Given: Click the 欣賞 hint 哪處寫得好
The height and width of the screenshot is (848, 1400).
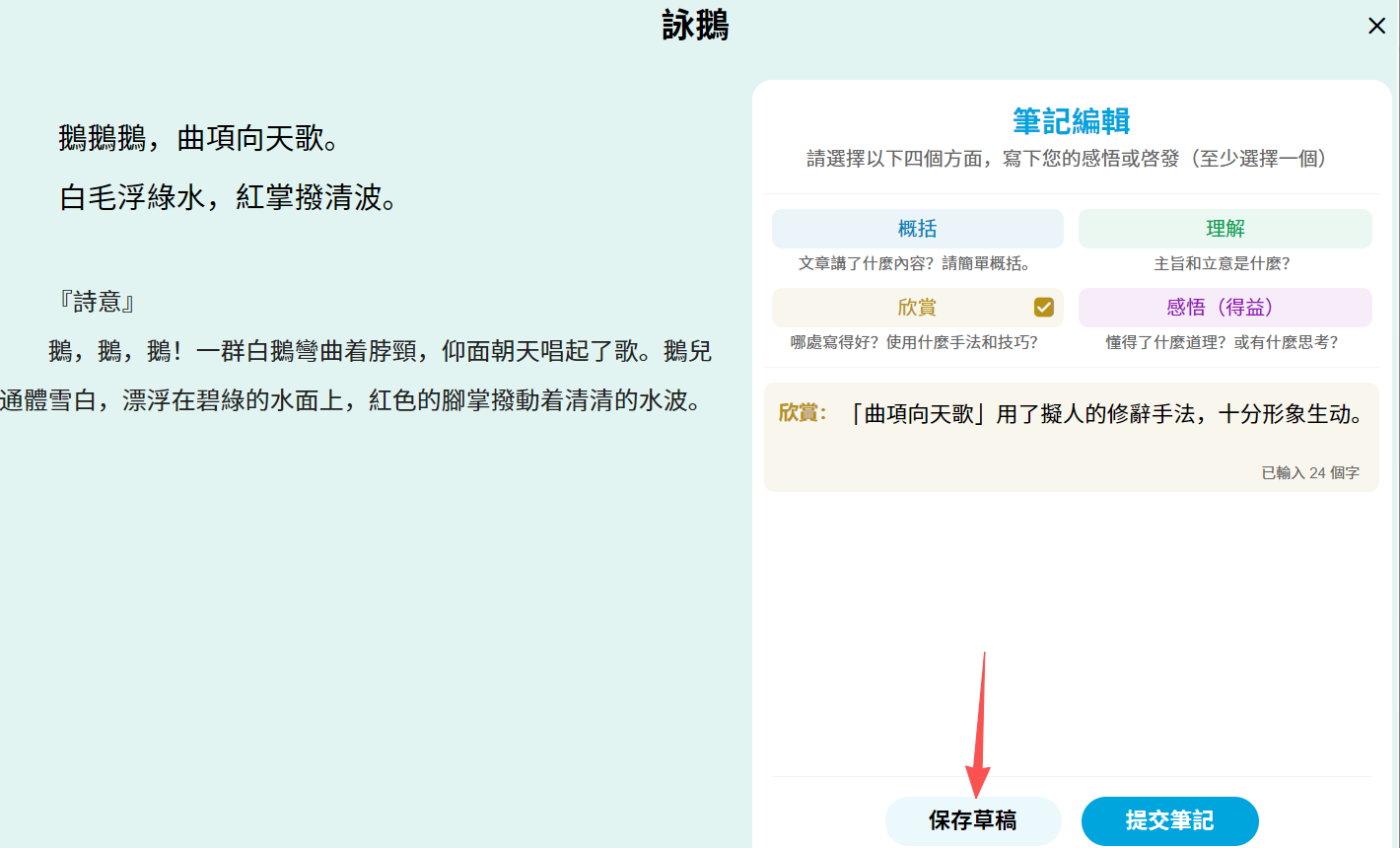Looking at the screenshot, I should coord(913,342).
